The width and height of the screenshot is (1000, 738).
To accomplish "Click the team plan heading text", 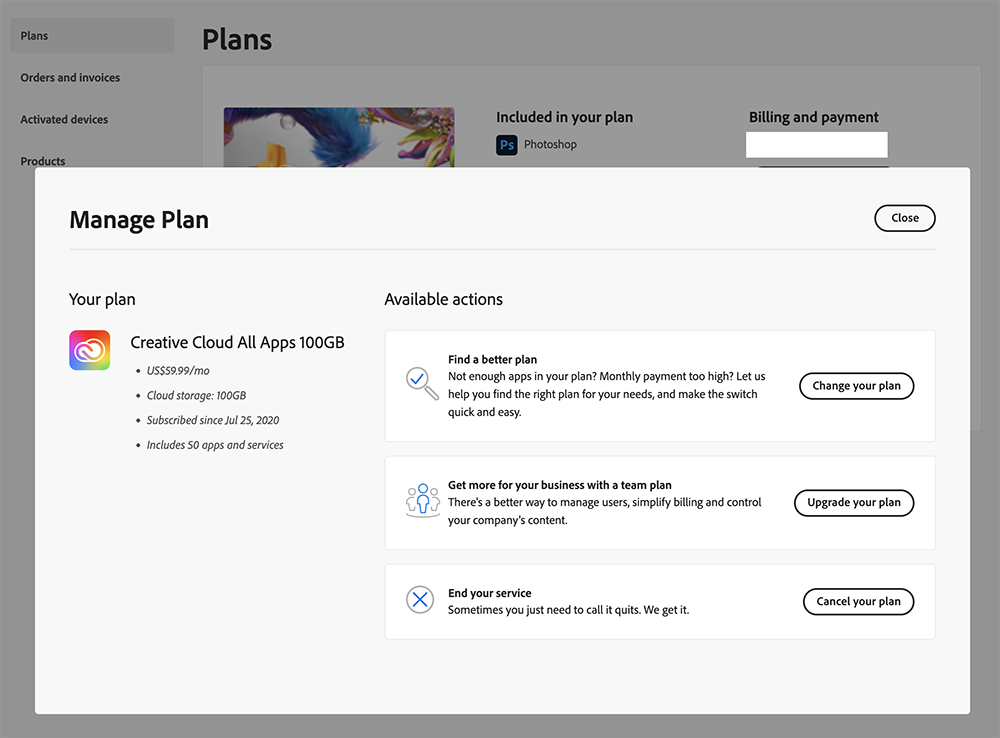I will tap(559, 485).
